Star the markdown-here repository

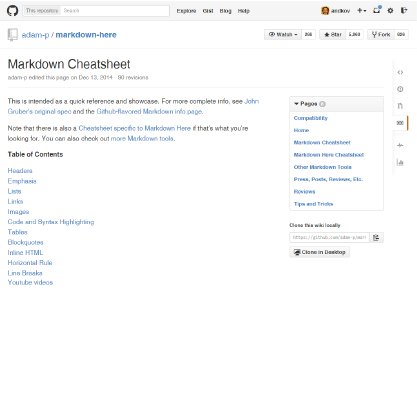333,34
